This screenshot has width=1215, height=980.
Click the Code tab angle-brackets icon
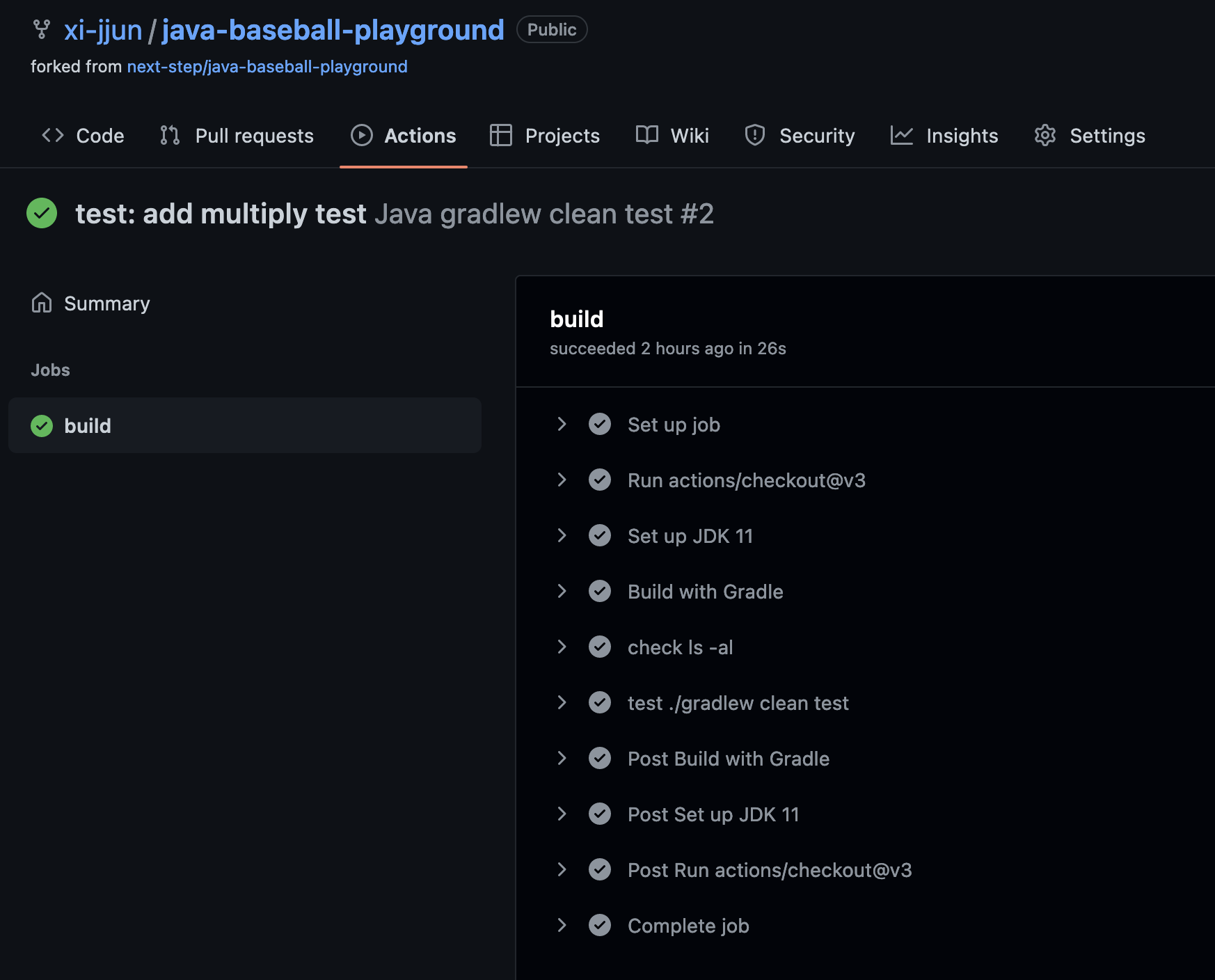tap(53, 135)
